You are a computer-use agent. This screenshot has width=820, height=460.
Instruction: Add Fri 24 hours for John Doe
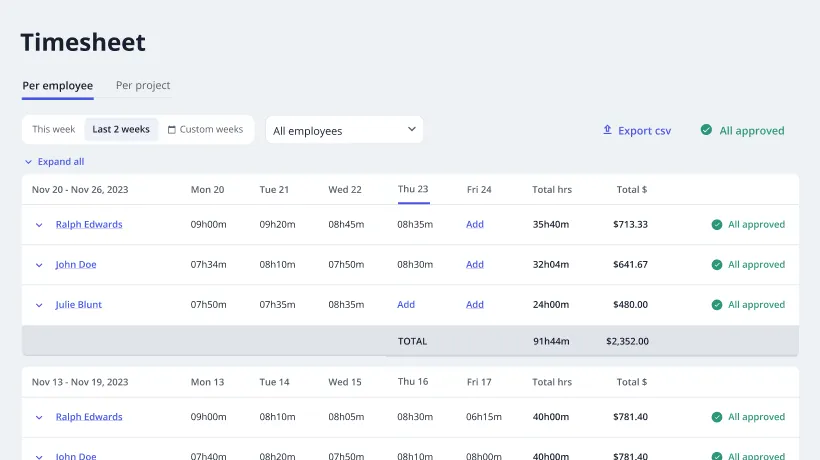(475, 264)
